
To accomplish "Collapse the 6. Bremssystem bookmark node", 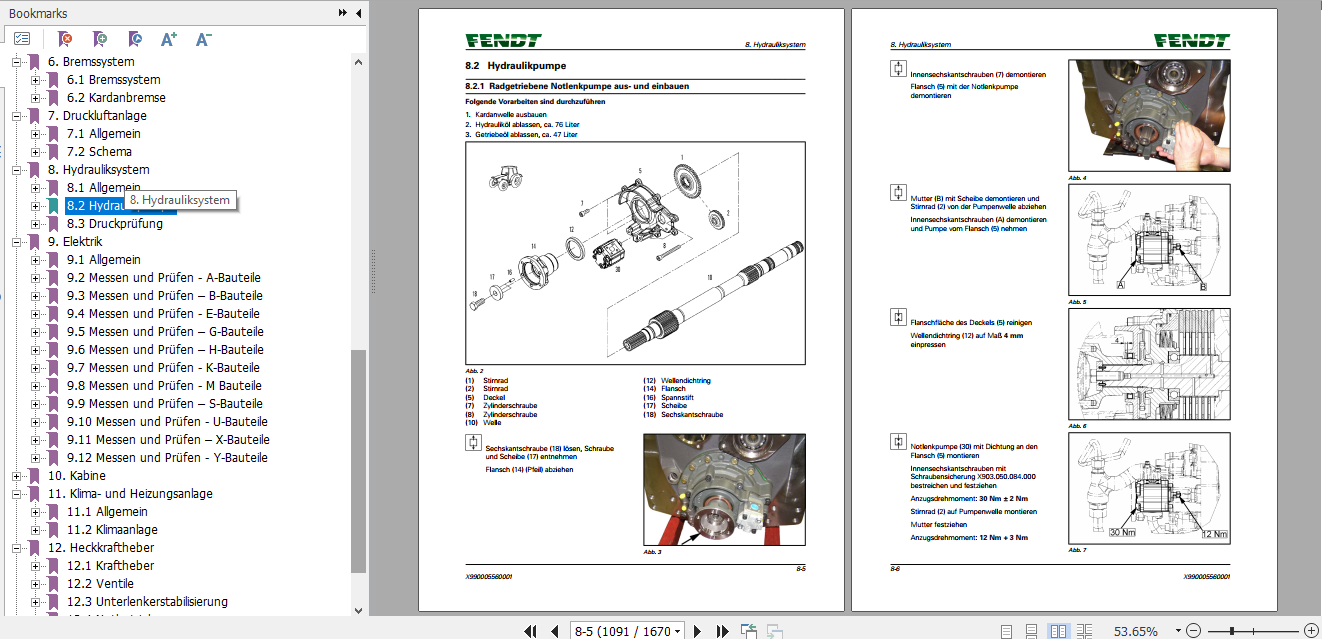I will (16, 62).
